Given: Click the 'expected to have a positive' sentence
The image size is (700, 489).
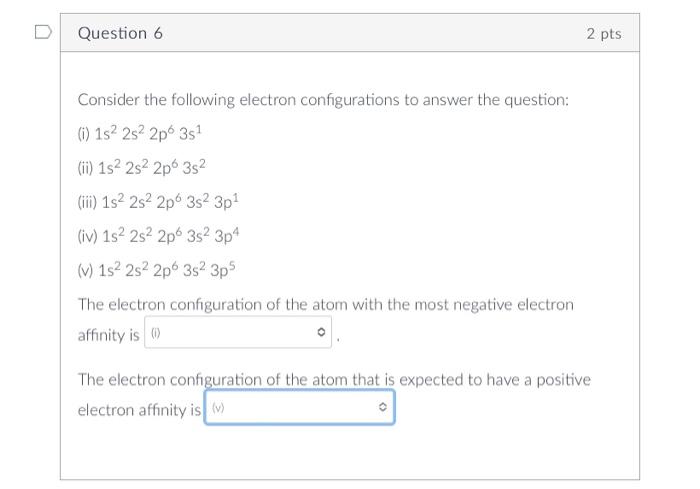Looking at the screenshot, I should [334, 380].
